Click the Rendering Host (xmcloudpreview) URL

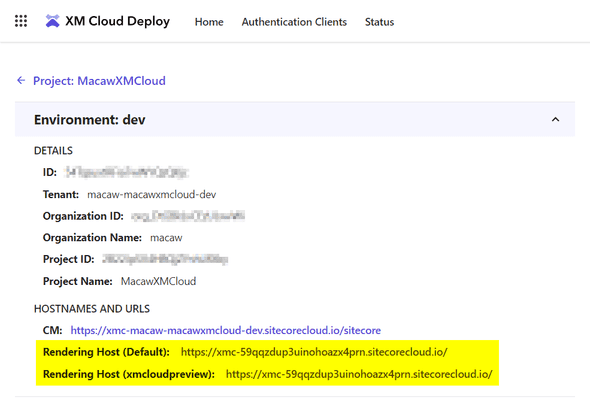(x=359, y=374)
